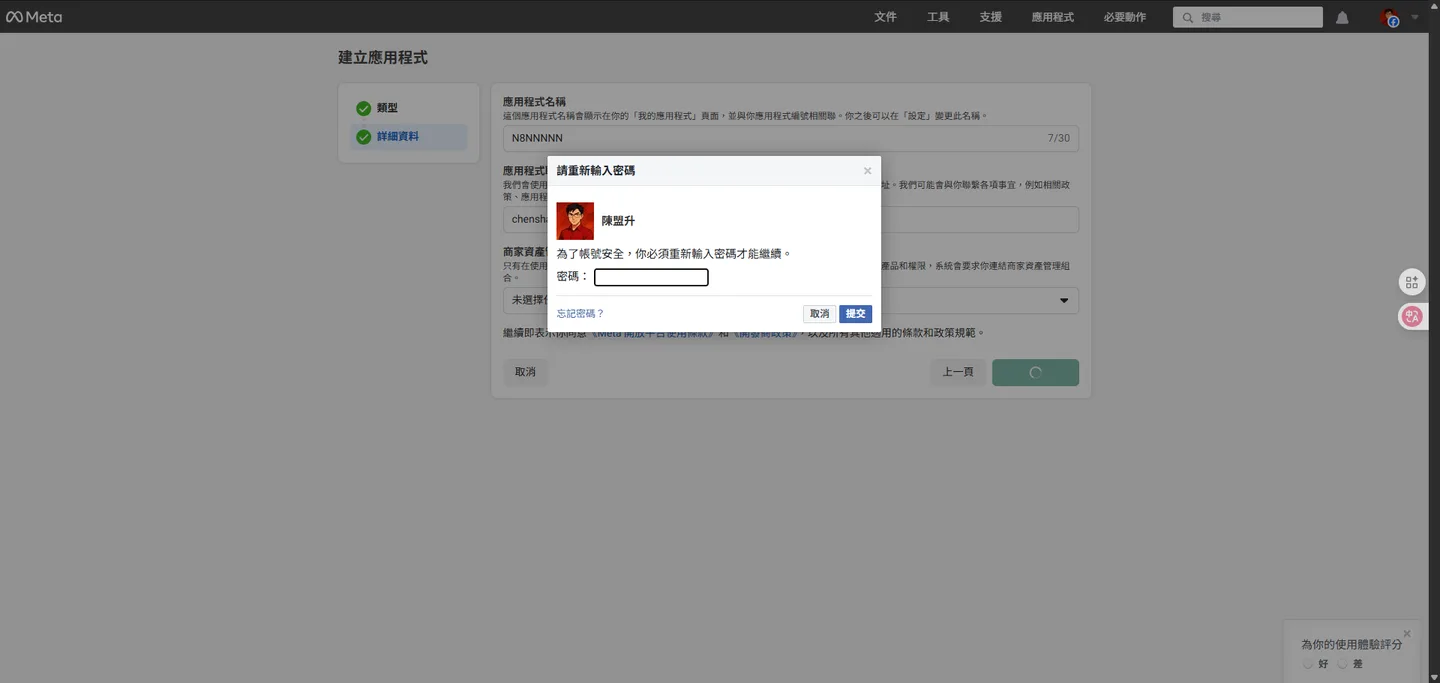Click the green check next to 詳細資料
The image size is (1440, 683).
pyautogui.click(x=364, y=137)
